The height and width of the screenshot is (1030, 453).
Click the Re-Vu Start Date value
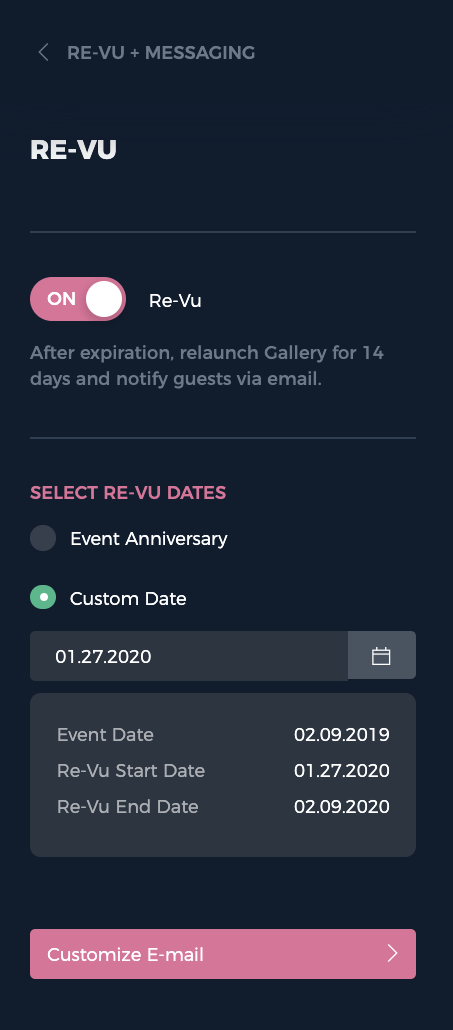342,771
